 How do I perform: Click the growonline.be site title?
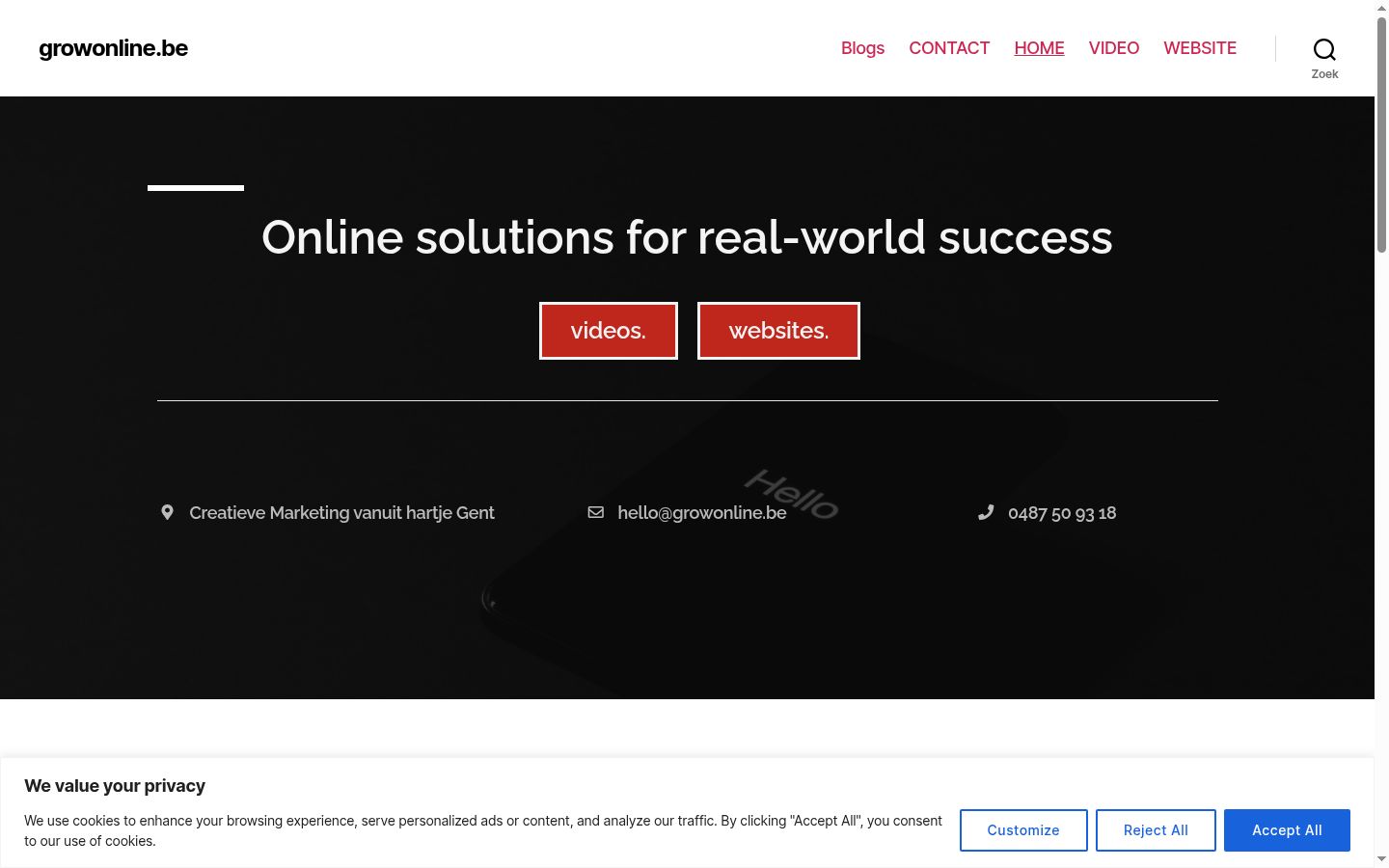point(113,48)
